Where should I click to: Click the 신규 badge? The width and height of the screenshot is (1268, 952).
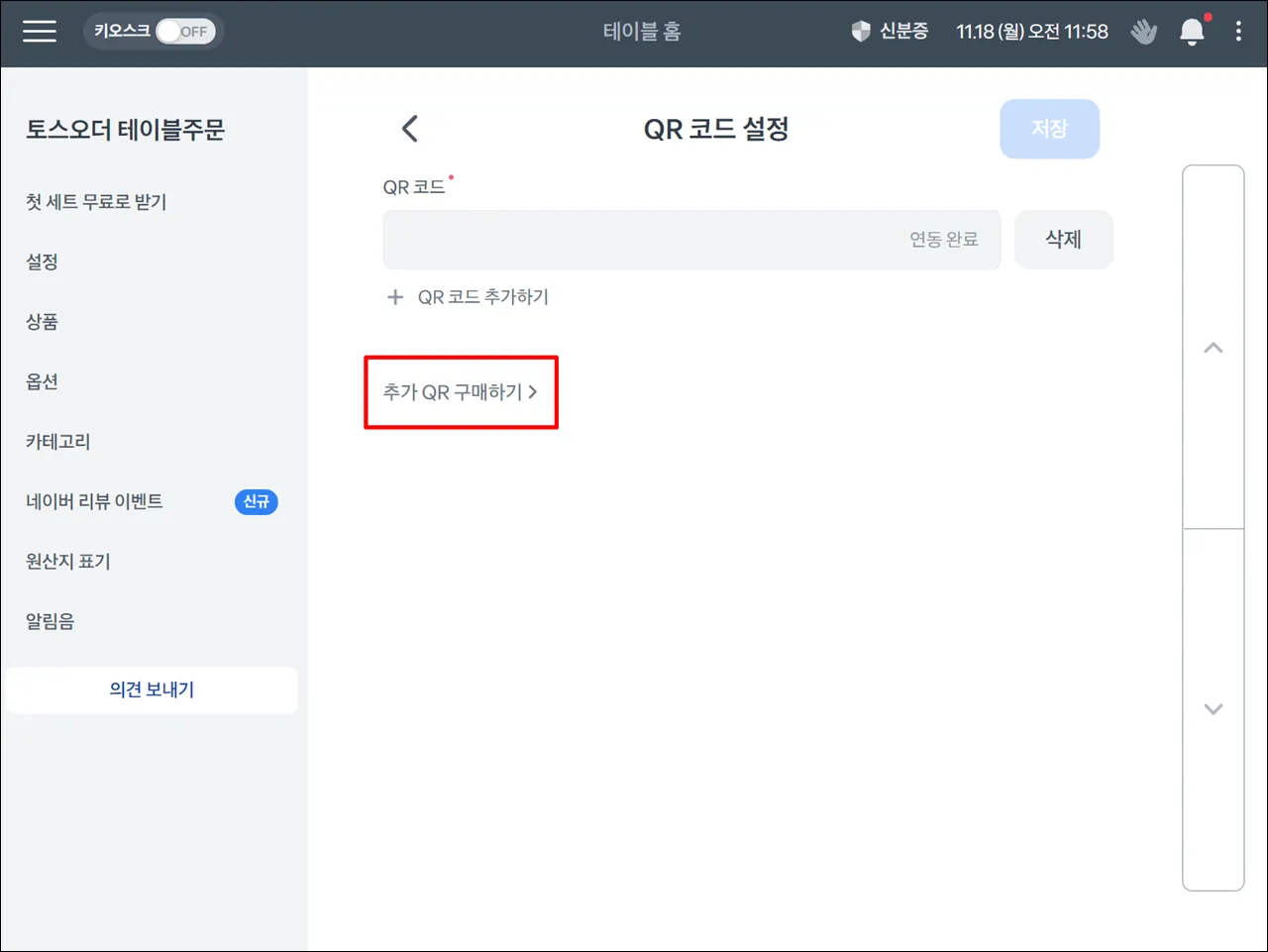pos(257,502)
